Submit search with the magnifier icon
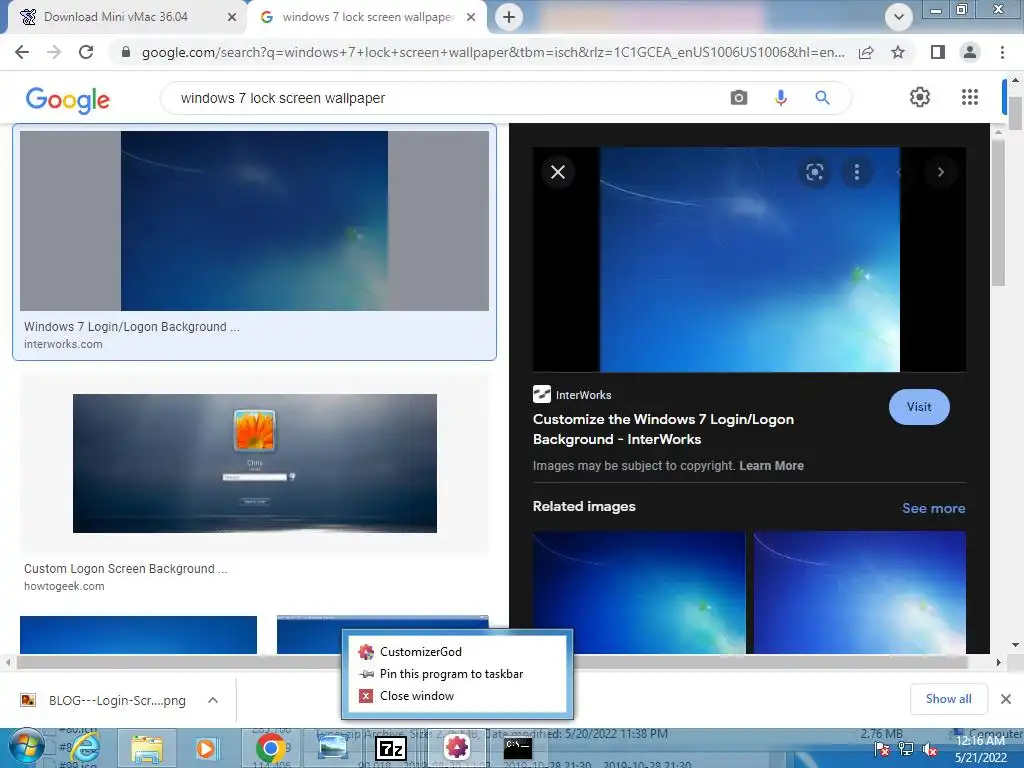The height and width of the screenshot is (768, 1024). coord(822,98)
